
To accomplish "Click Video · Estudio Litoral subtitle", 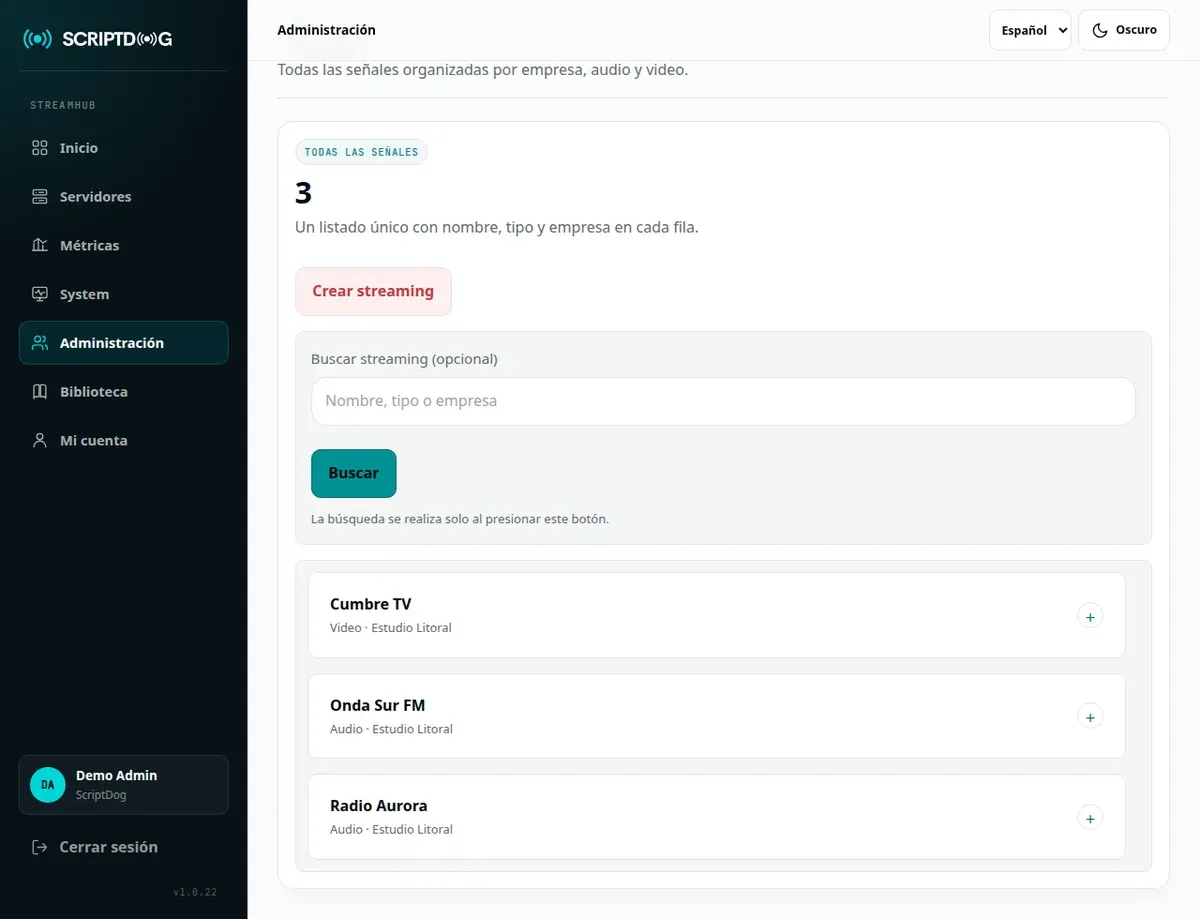I will click(x=391, y=628).
